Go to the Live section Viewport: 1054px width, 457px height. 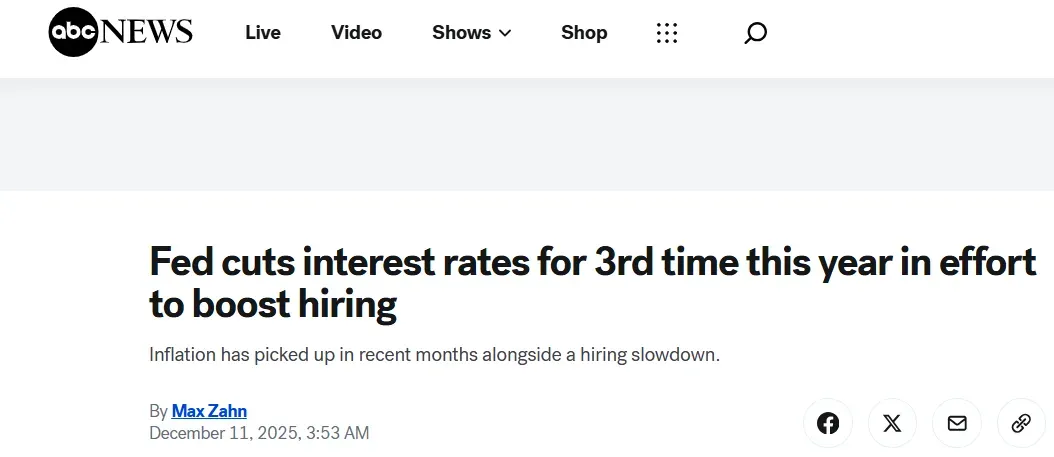click(263, 33)
